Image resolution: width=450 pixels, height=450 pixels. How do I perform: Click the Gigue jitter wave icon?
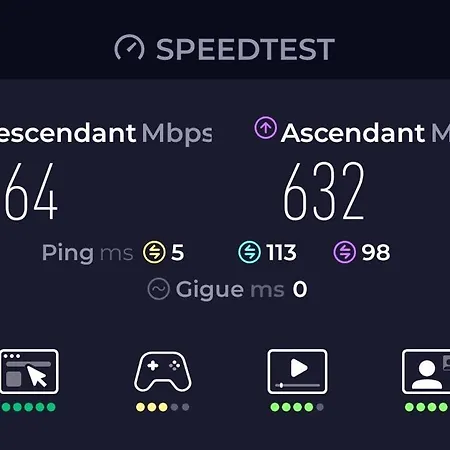[x=159, y=289]
